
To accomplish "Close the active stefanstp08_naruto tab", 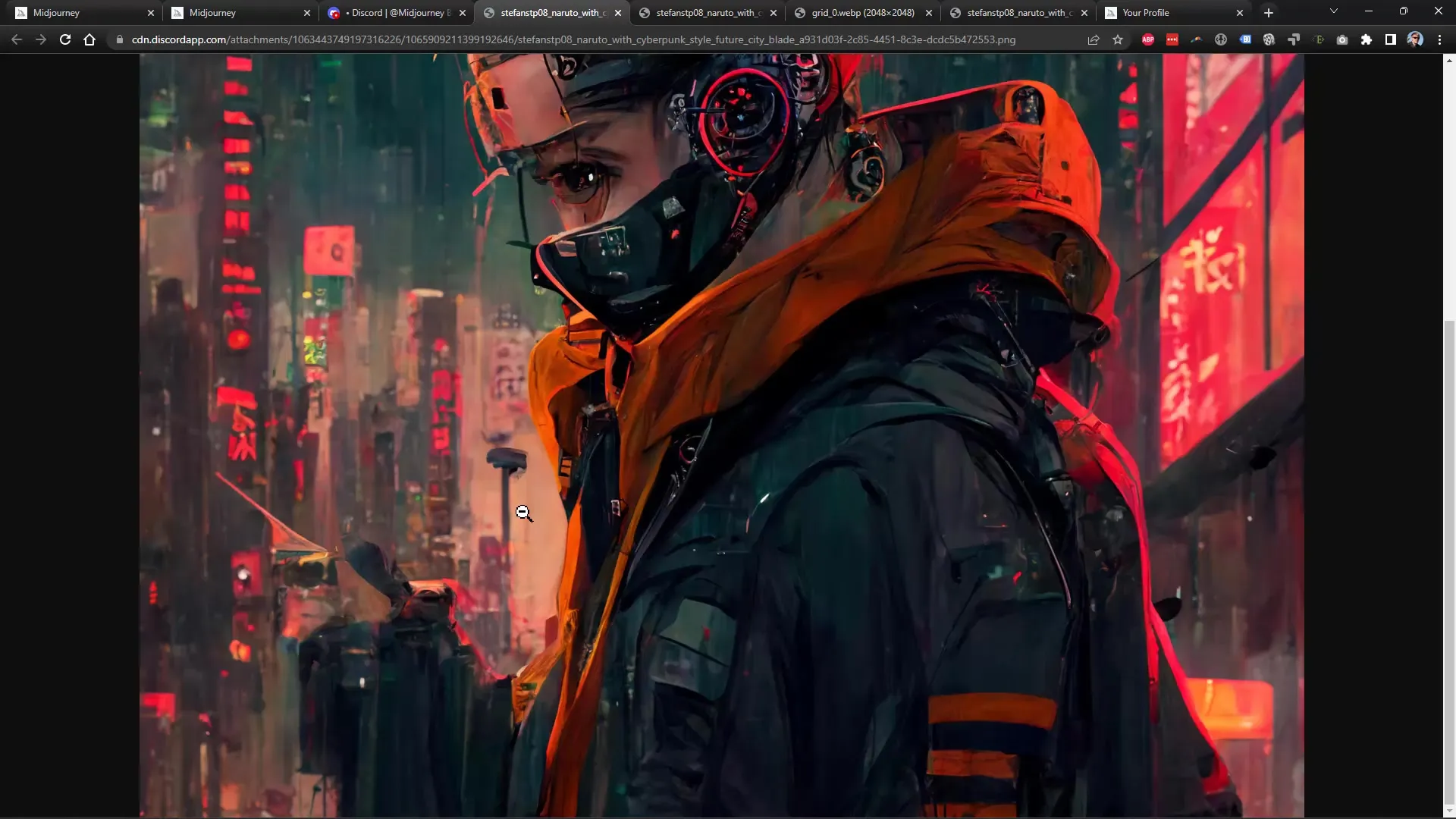I will pyautogui.click(x=618, y=13).
